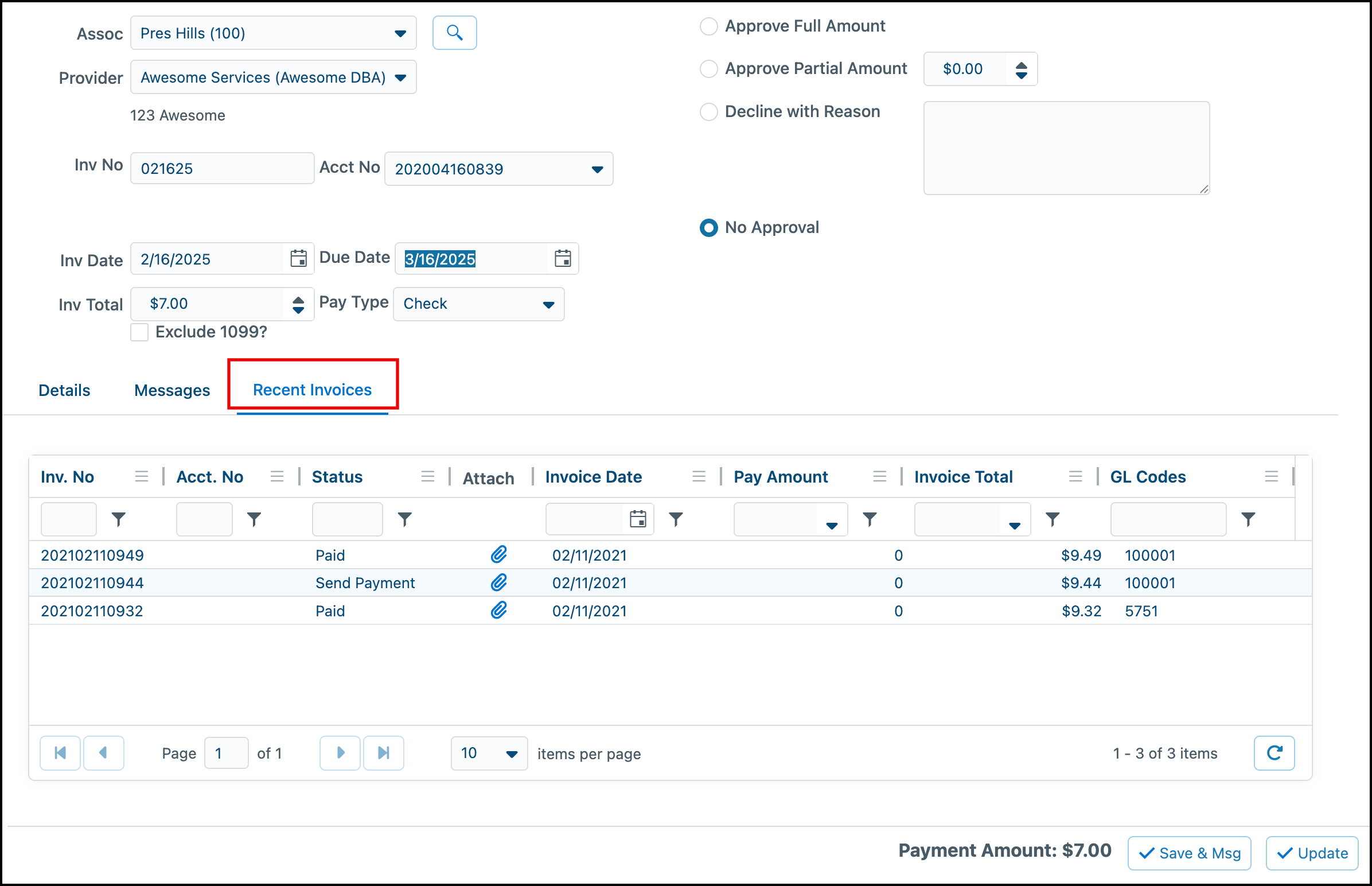The height and width of the screenshot is (886, 1372).
Task: Adjust the partial amount $0.00 spinner arrows
Action: [1021, 69]
